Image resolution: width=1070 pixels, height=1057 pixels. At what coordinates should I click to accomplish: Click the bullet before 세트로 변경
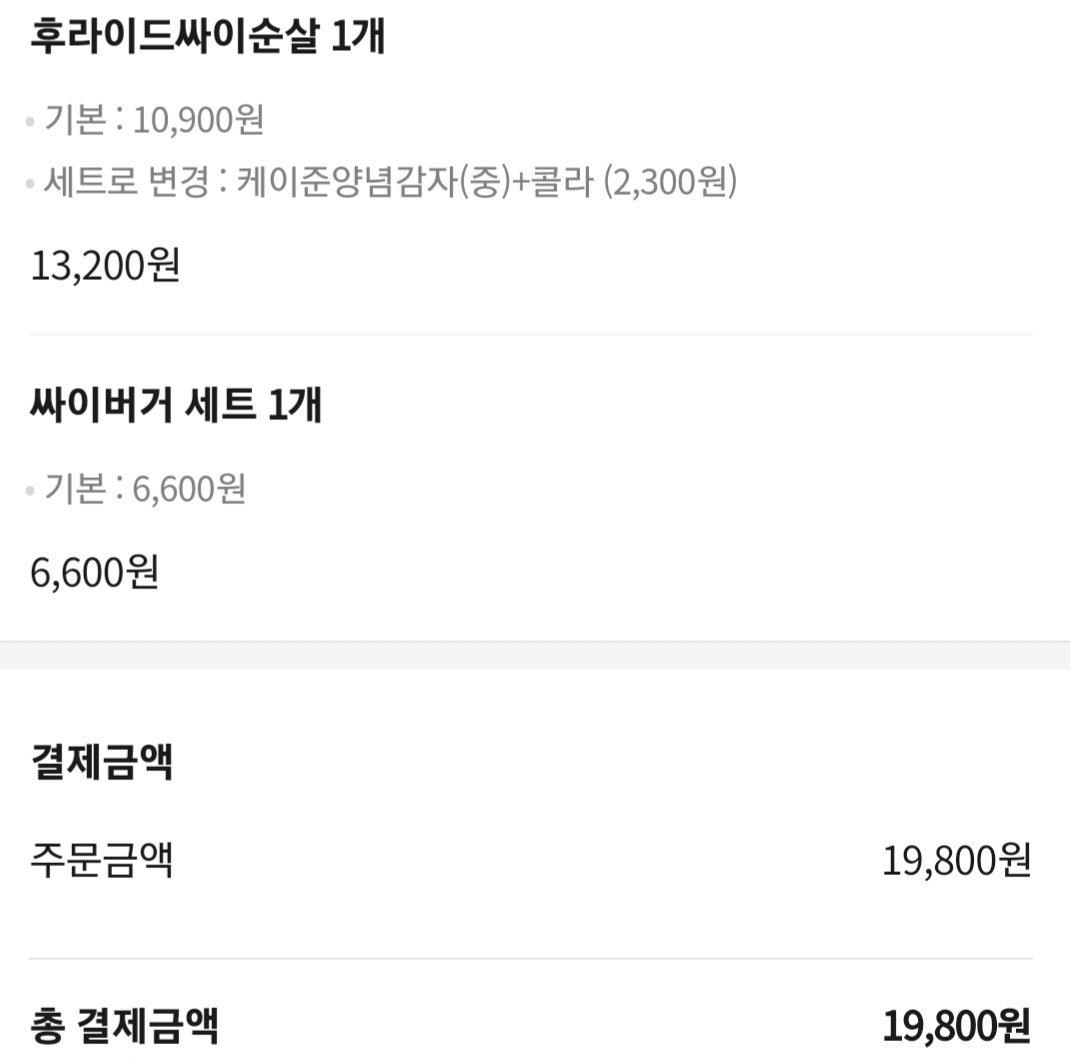(30, 184)
